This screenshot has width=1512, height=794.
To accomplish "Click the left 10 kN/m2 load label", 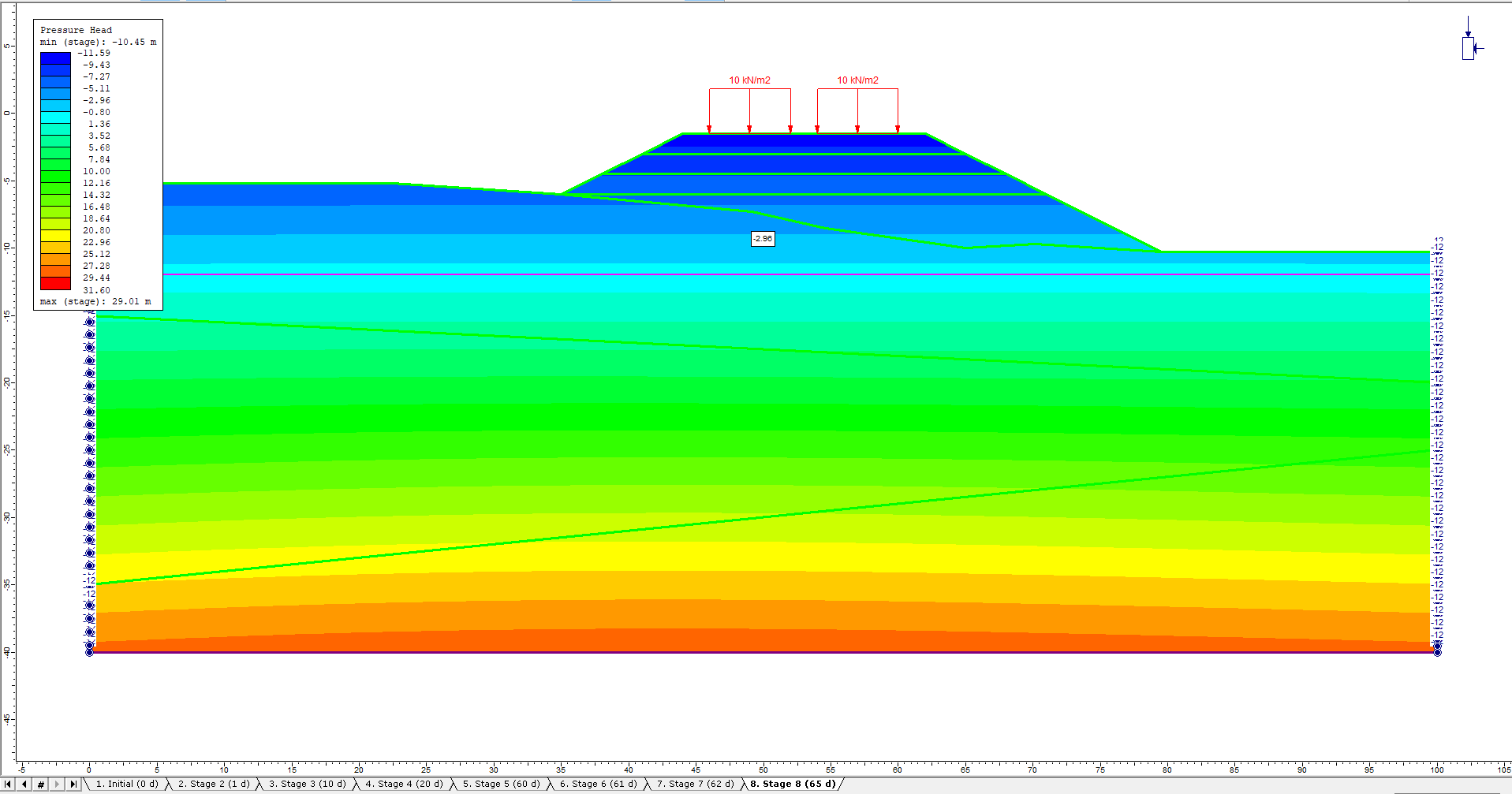I will coord(749,79).
